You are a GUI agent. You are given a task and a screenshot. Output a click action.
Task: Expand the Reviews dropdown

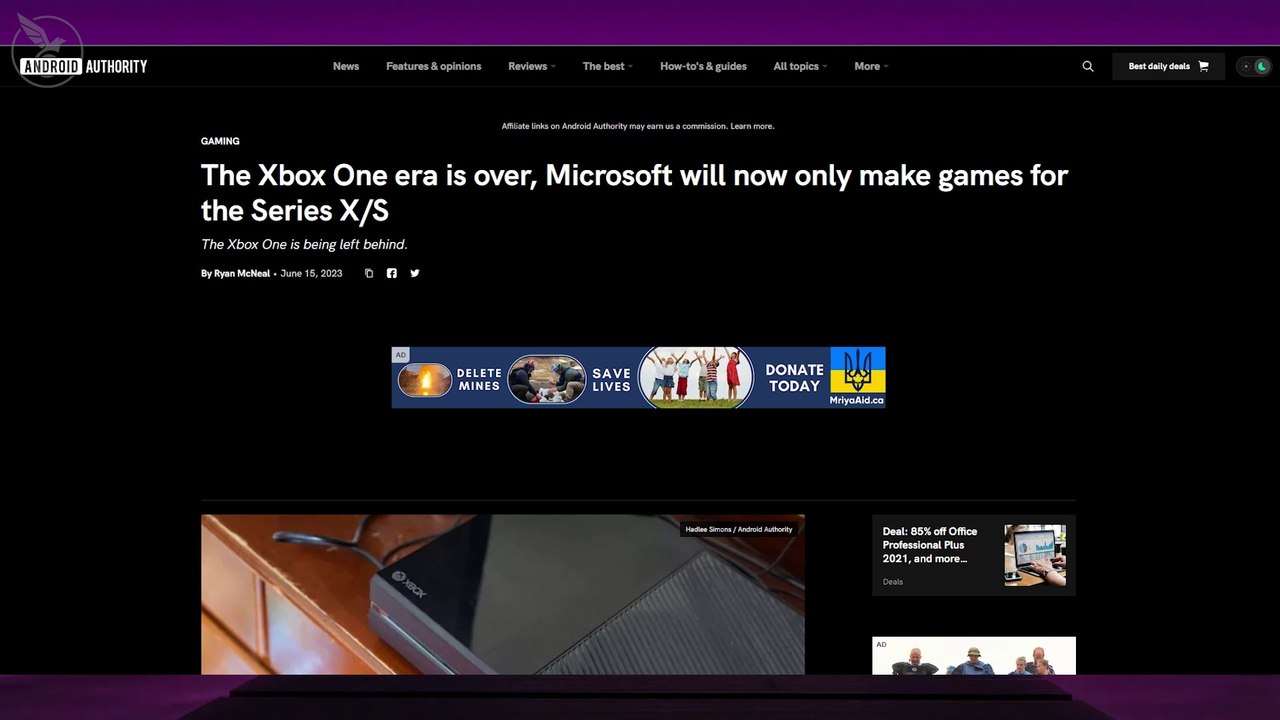pos(532,66)
